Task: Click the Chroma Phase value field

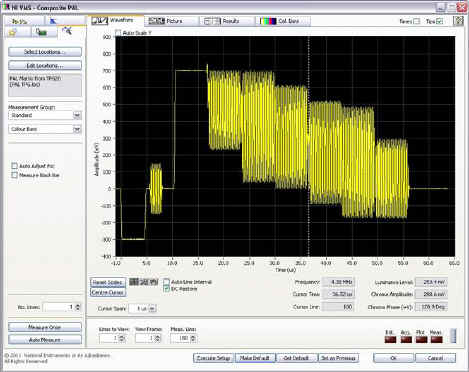Action: [431, 307]
